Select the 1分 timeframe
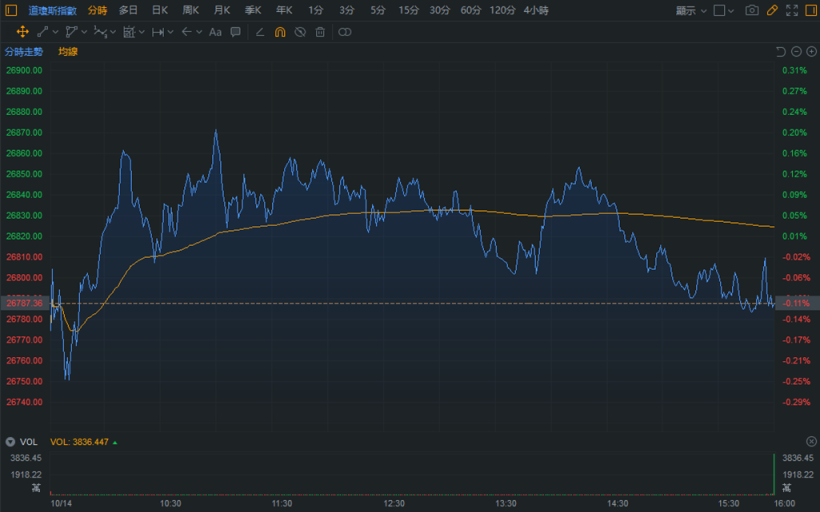820x512 pixels. [315, 10]
